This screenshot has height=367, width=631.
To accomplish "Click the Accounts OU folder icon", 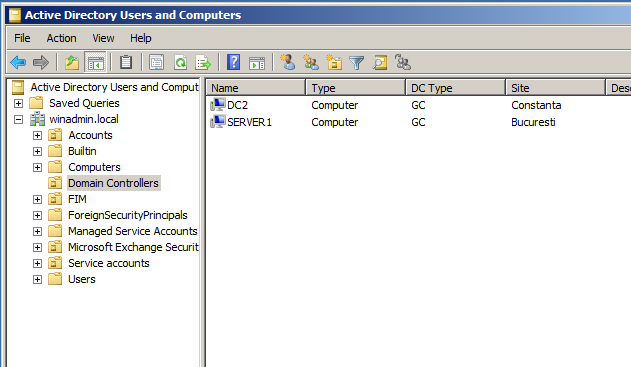I will [55, 135].
